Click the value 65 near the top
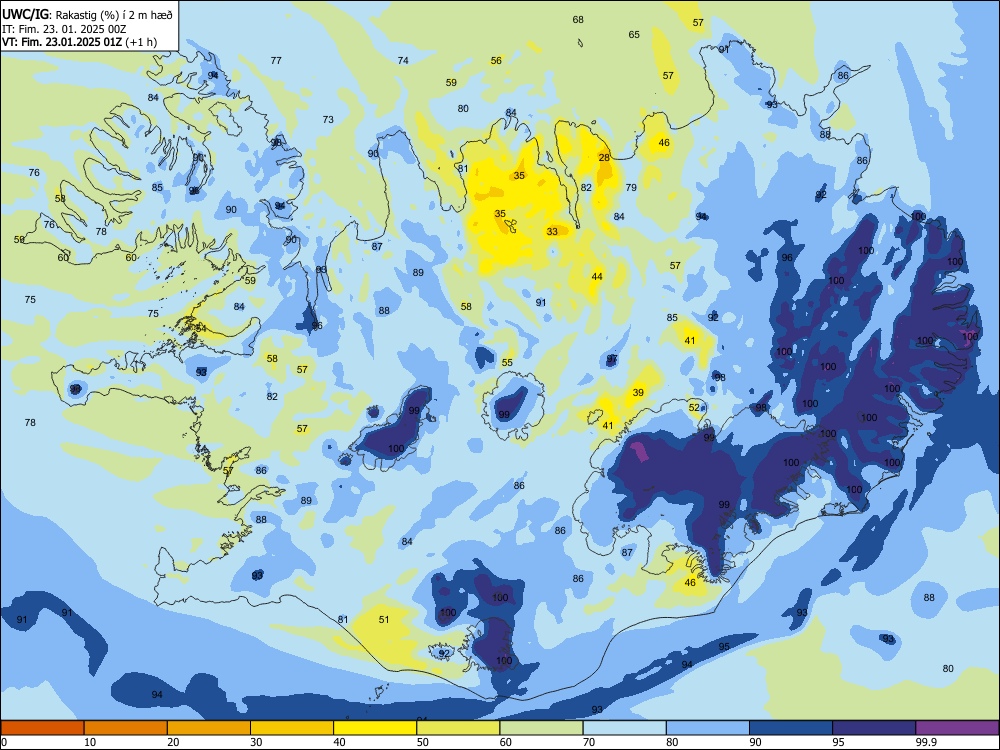This screenshot has height=750, width=1000. point(634,35)
